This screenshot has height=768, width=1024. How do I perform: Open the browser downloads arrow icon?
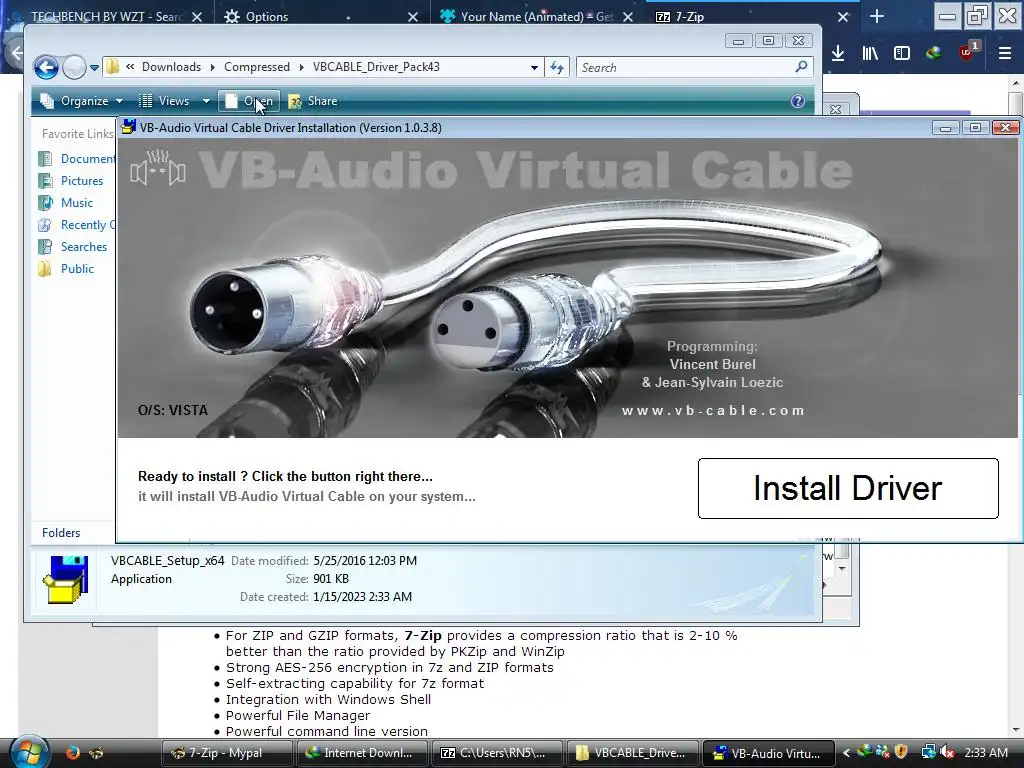coord(838,54)
